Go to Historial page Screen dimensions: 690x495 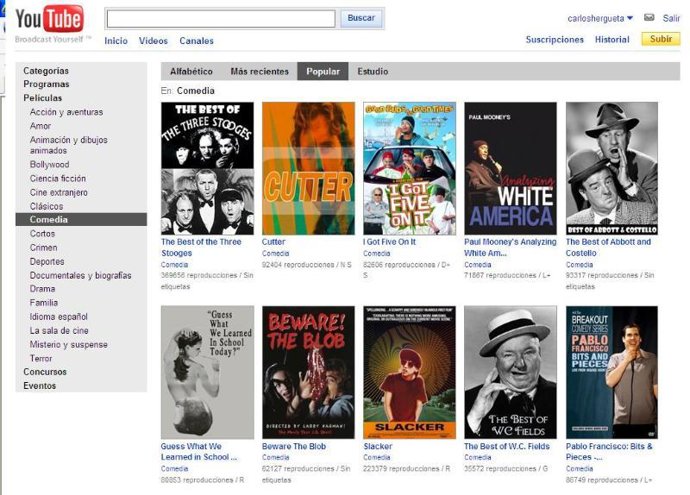pyautogui.click(x=612, y=40)
